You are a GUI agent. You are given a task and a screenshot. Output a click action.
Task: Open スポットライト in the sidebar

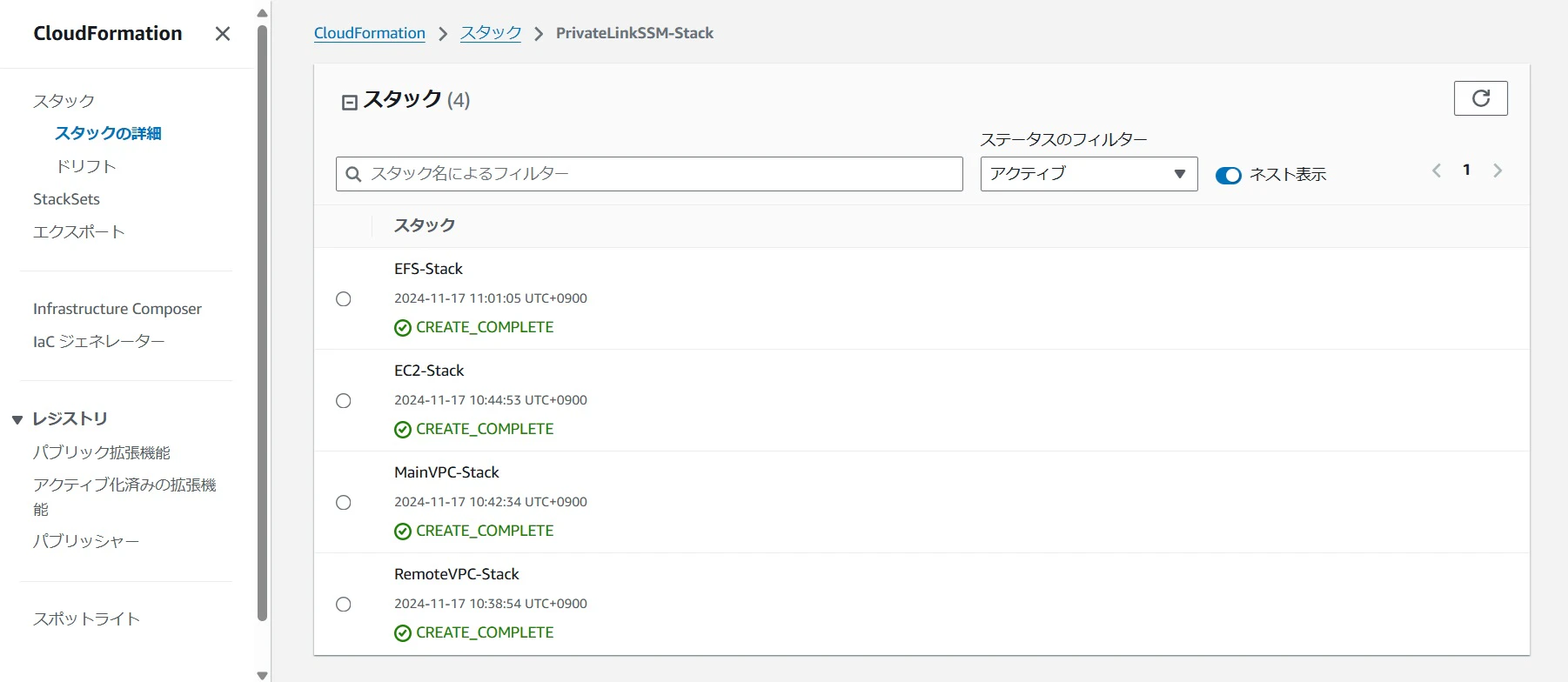tap(86, 619)
